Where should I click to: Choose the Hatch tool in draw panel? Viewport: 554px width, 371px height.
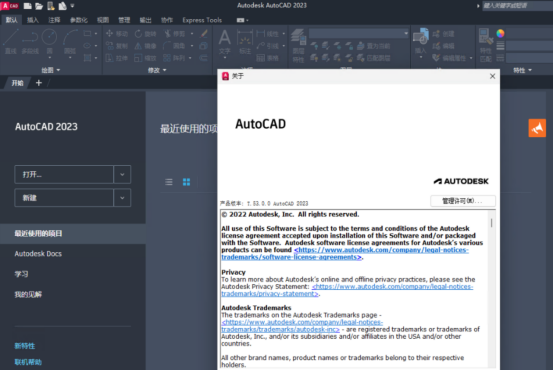coord(87,58)
